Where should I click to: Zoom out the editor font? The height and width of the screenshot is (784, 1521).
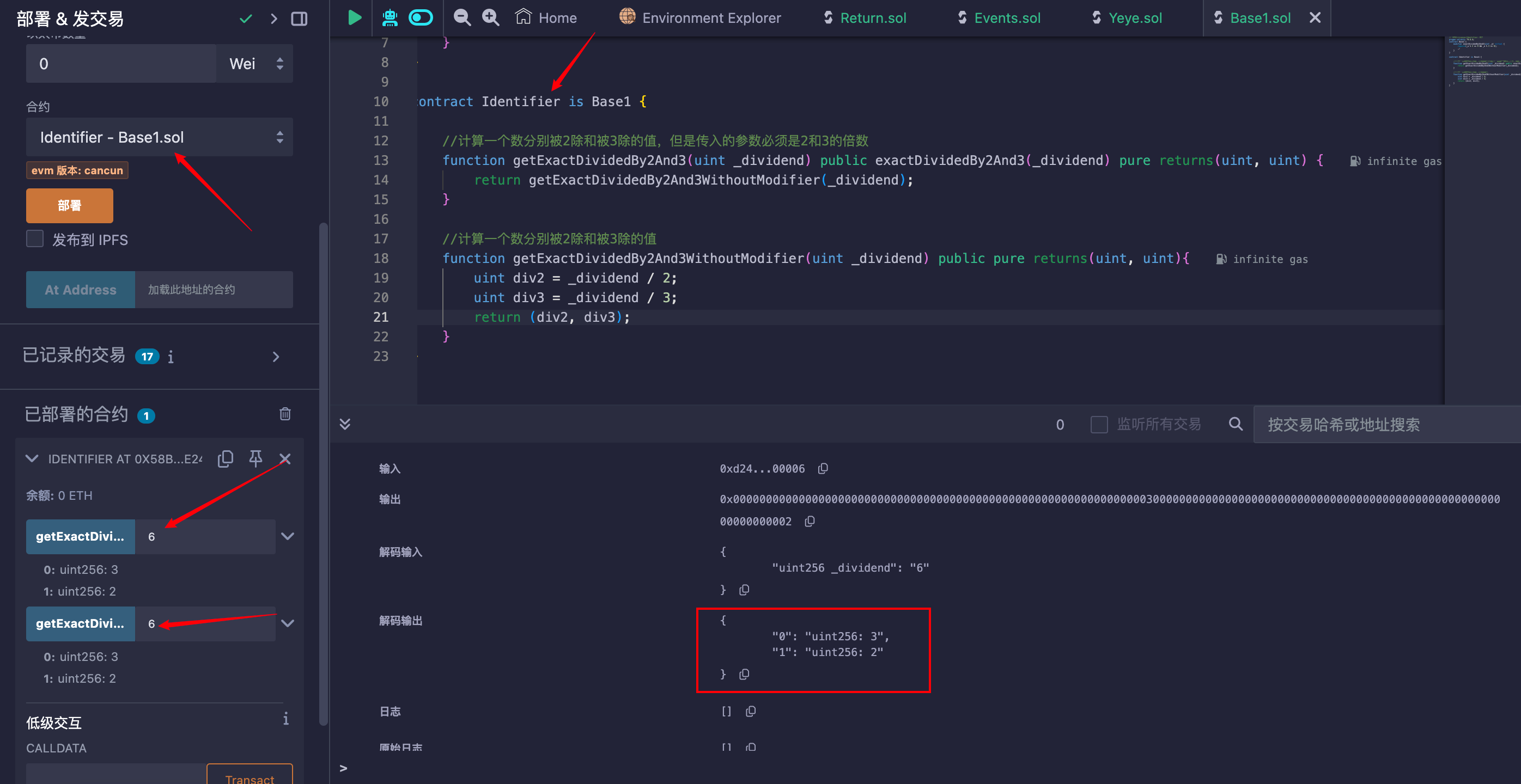462,18
